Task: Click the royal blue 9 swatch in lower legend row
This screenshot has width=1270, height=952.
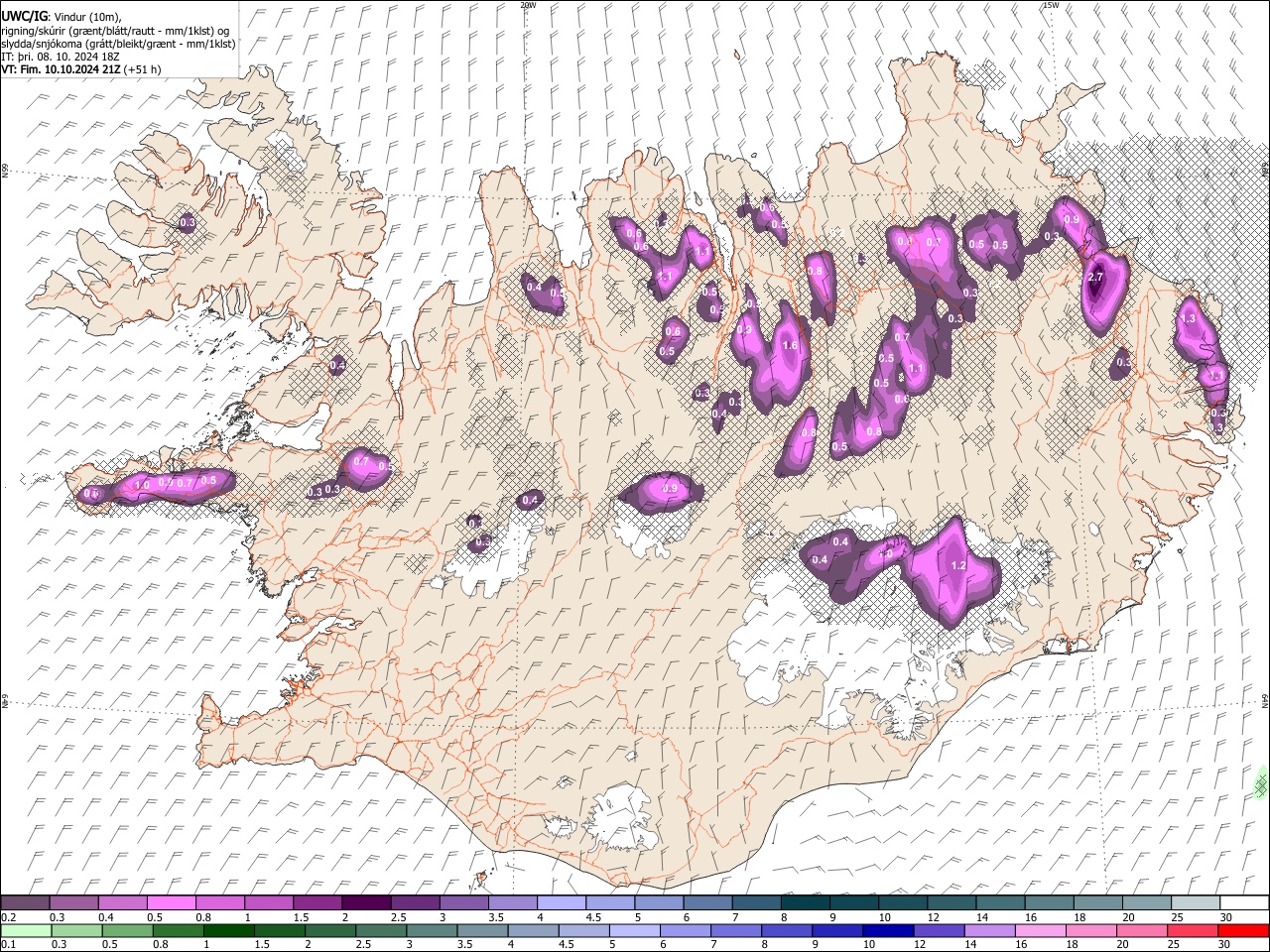Action: (836, 930)
